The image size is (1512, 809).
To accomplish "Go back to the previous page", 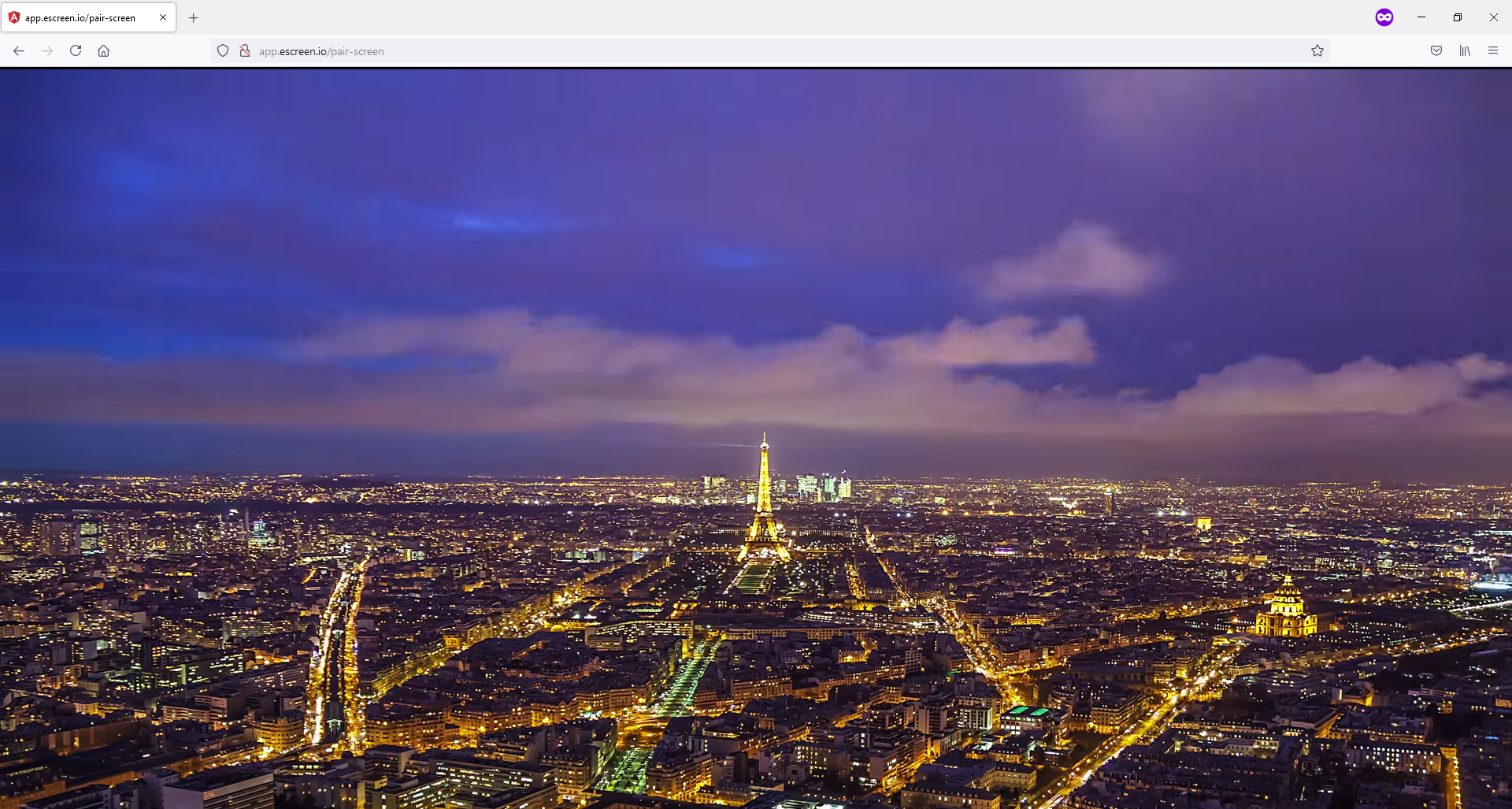I will [x=19, y=51].
